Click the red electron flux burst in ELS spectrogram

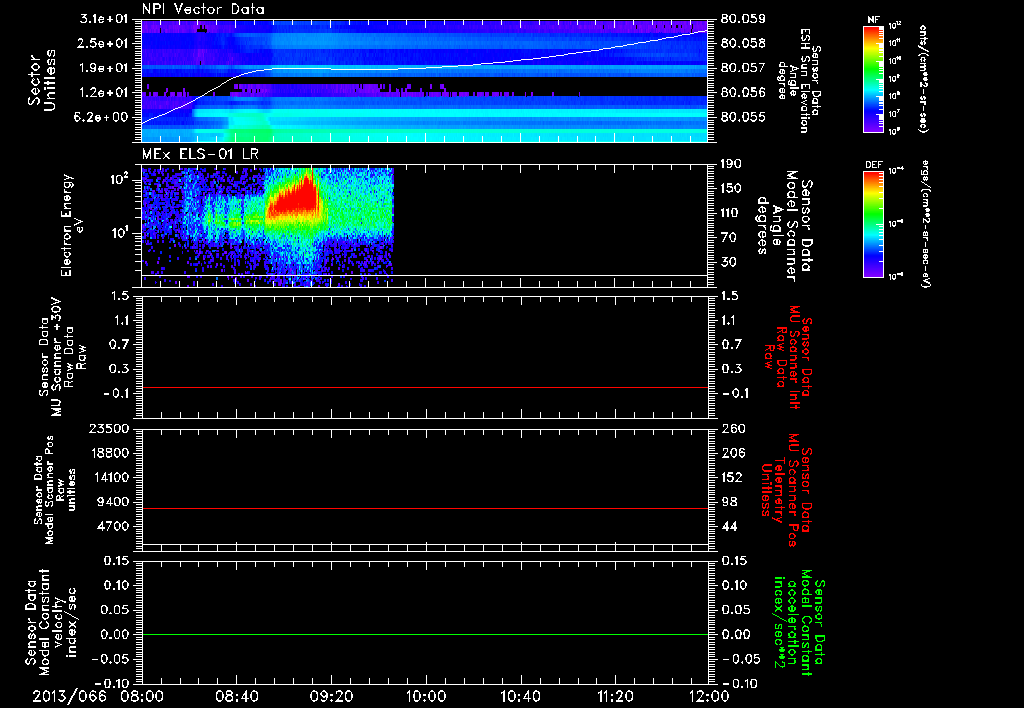point(295,198)
